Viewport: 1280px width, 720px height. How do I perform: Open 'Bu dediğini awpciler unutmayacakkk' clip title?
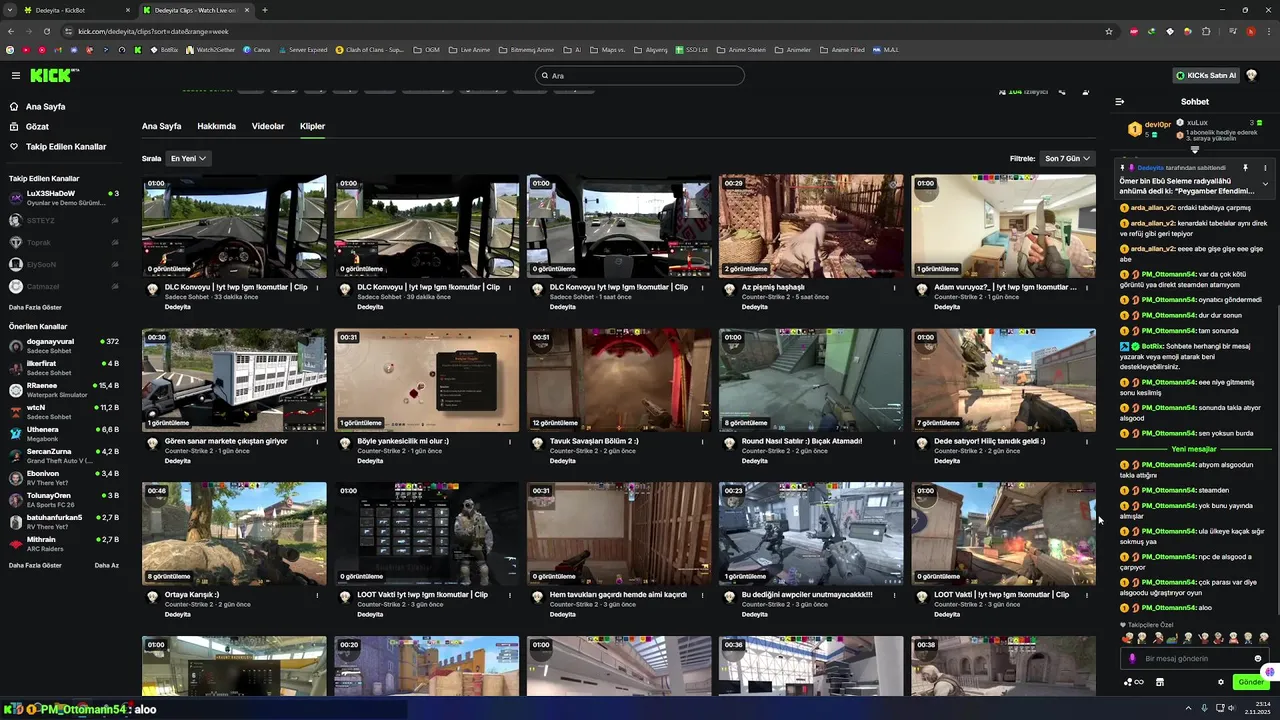807,595
